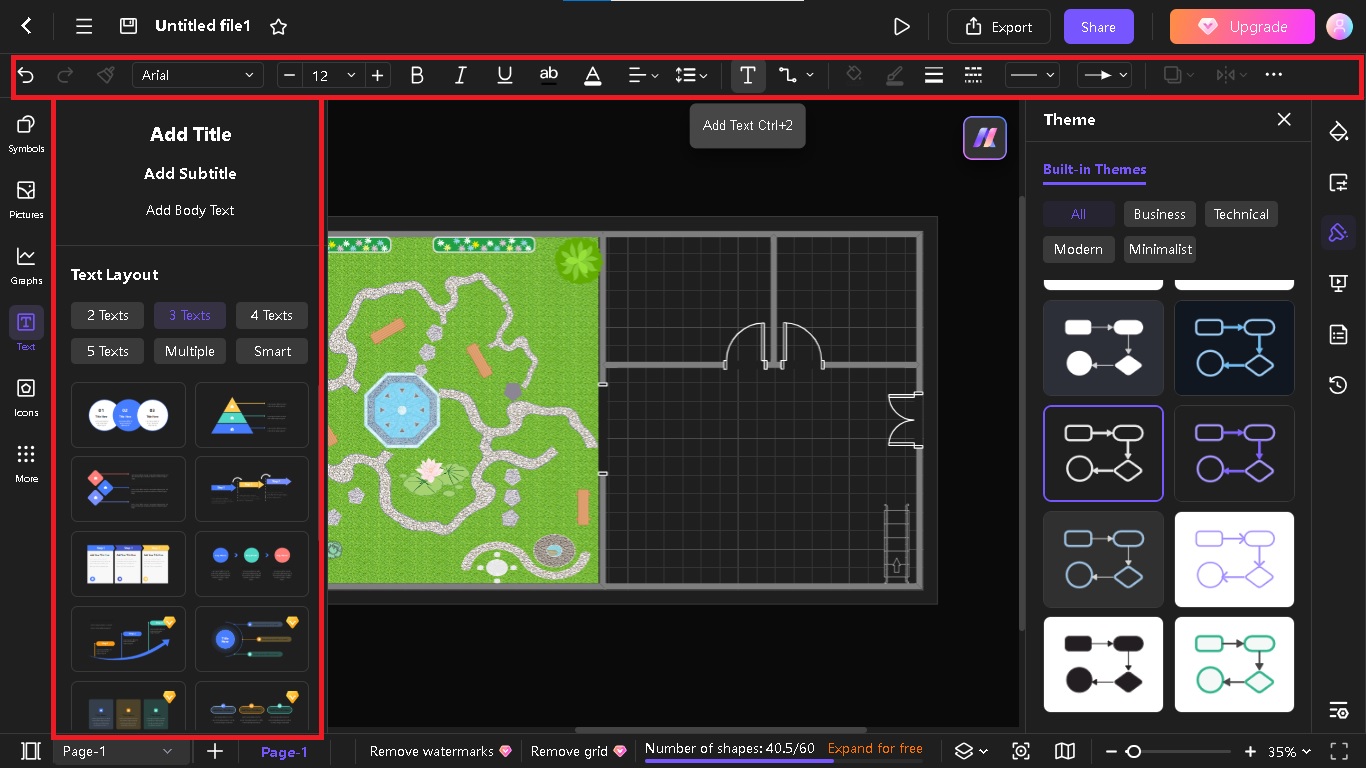
Task: Toggle bold formatting
Action: [x=417, y=75]
